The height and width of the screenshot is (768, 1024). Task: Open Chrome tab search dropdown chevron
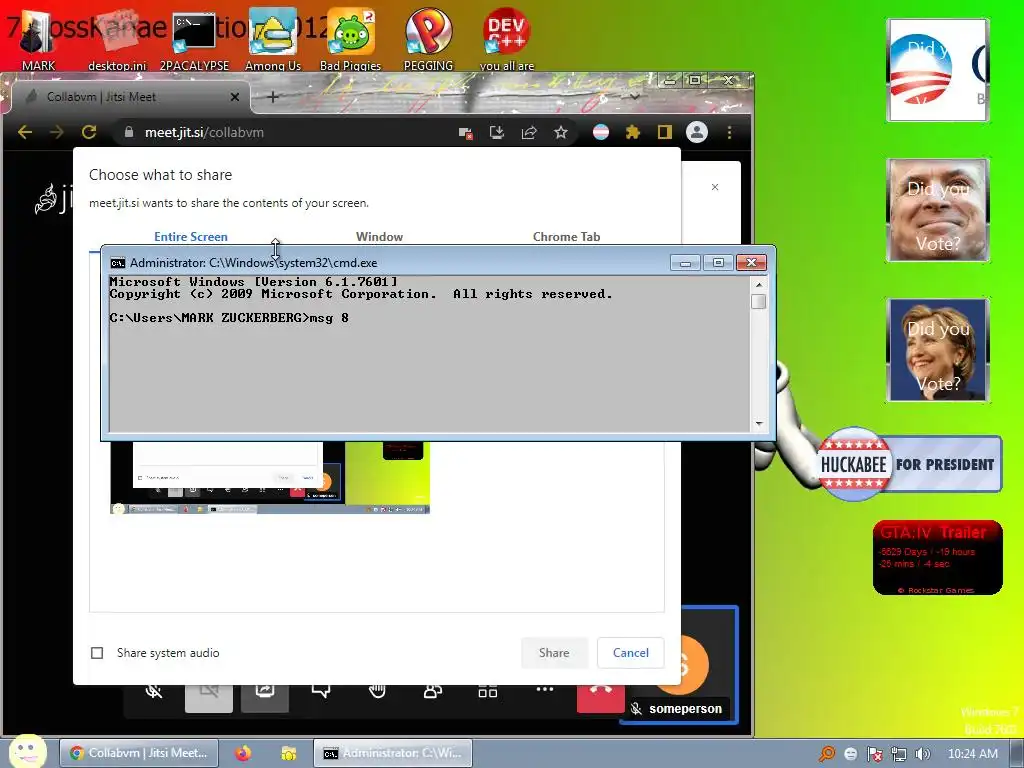[x=634, y=96]
